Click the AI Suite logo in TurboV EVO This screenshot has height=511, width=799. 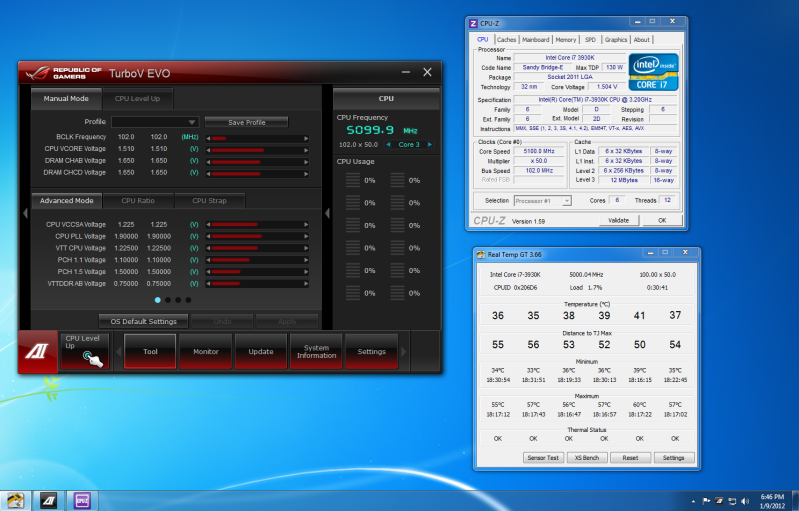click(x=38, y=351)
